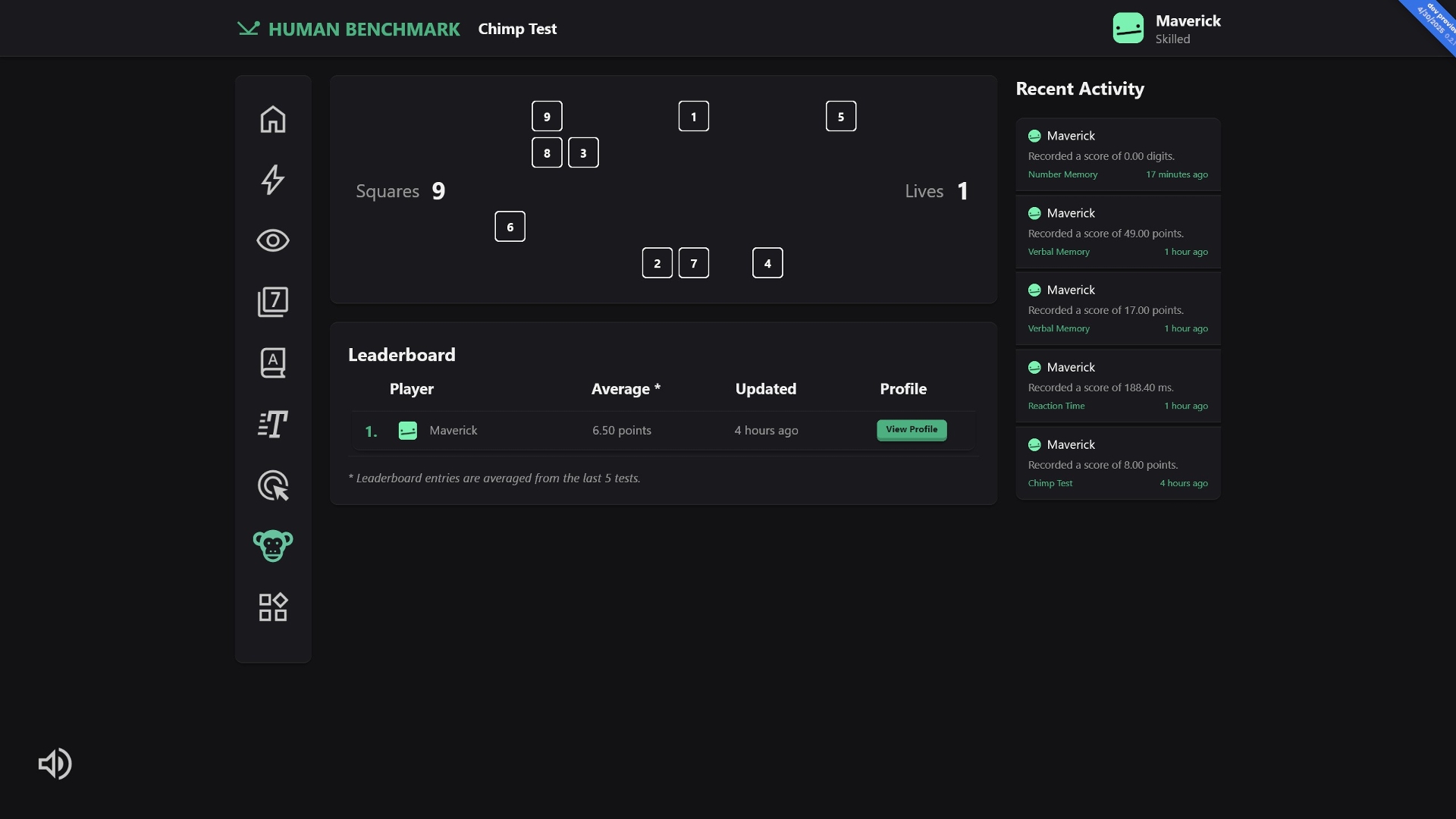Open Maverick user profile in header
Viewport: 1456px width, 819px height.
coord(1166,29)
